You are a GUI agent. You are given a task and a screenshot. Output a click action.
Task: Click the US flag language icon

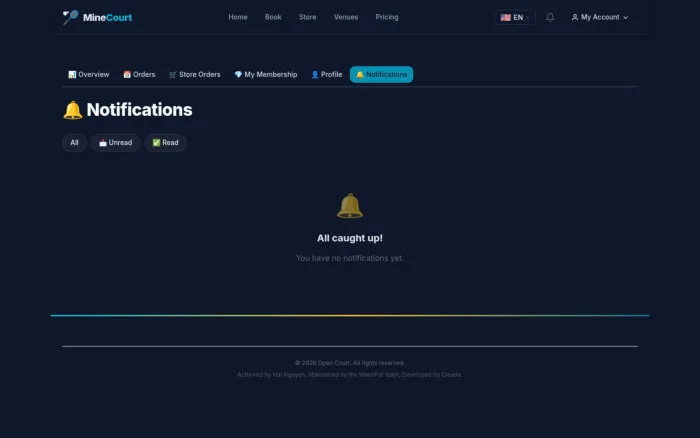point(505,17)
